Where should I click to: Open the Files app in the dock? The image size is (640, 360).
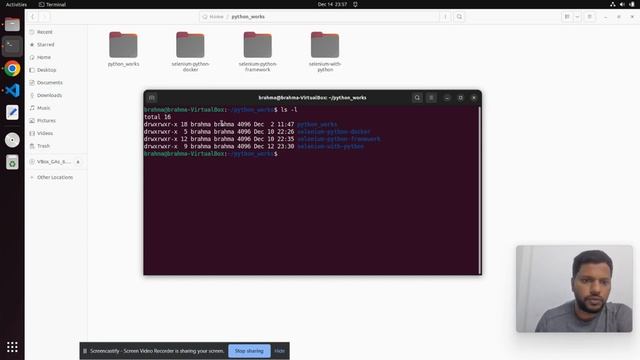click(12, 24)
